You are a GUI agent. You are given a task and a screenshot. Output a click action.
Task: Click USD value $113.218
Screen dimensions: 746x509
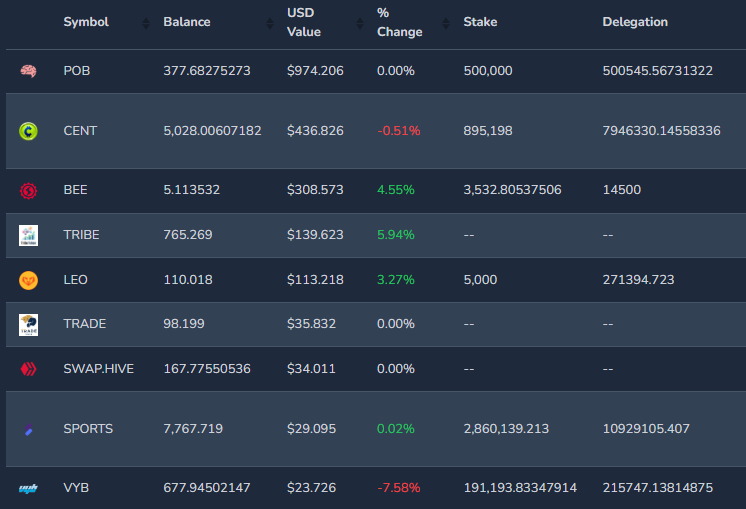point(315,280)
